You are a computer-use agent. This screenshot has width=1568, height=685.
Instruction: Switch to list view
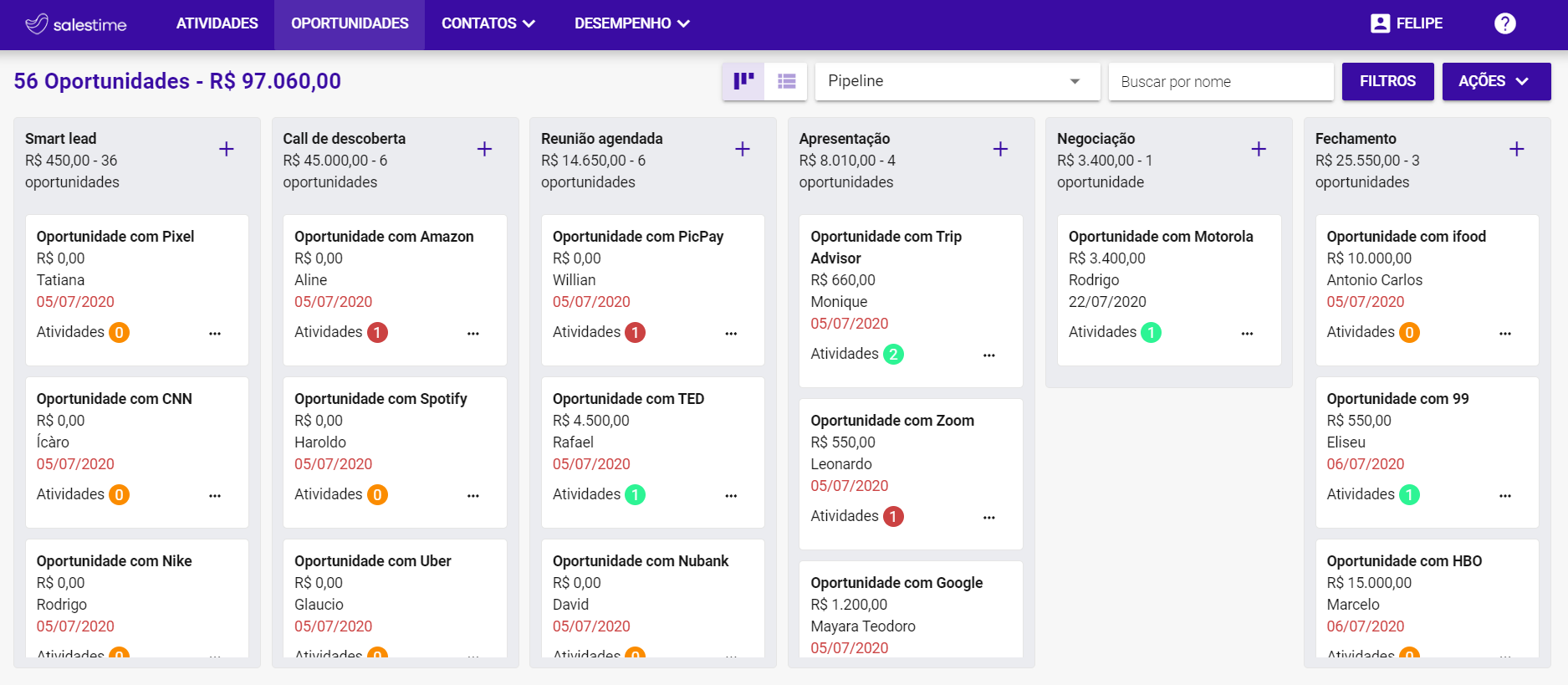click(x=786, y=81)
